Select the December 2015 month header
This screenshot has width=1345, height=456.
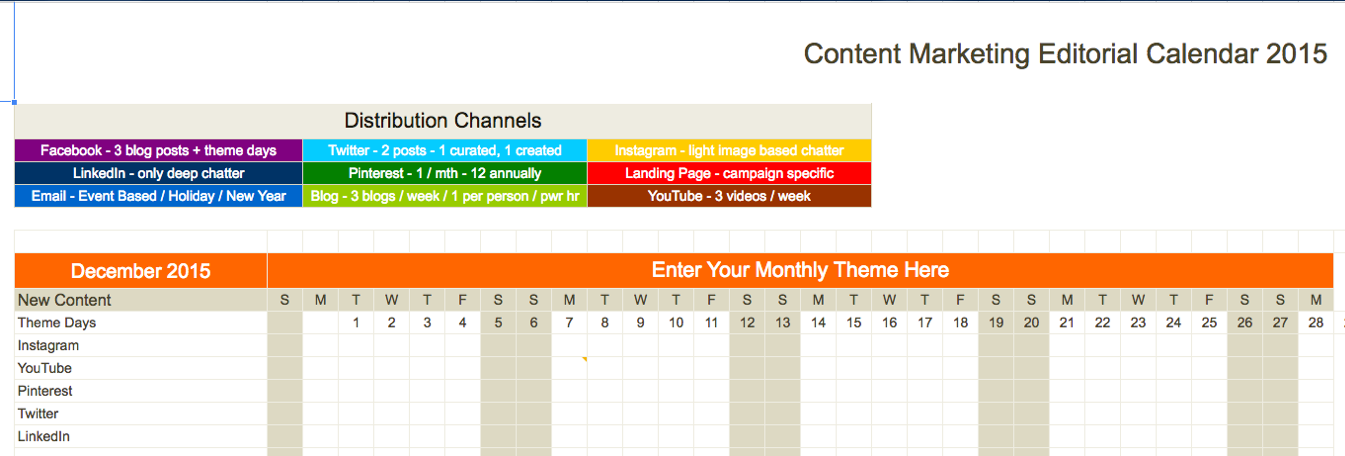coord(141,271)
